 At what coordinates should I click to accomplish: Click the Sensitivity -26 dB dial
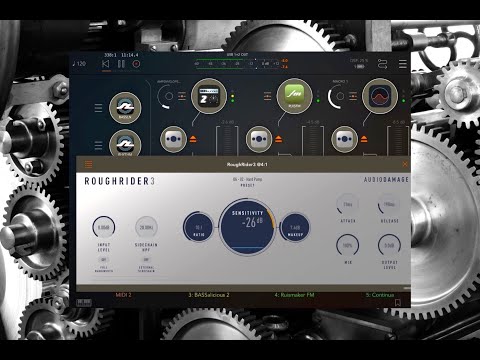(247, 227)
